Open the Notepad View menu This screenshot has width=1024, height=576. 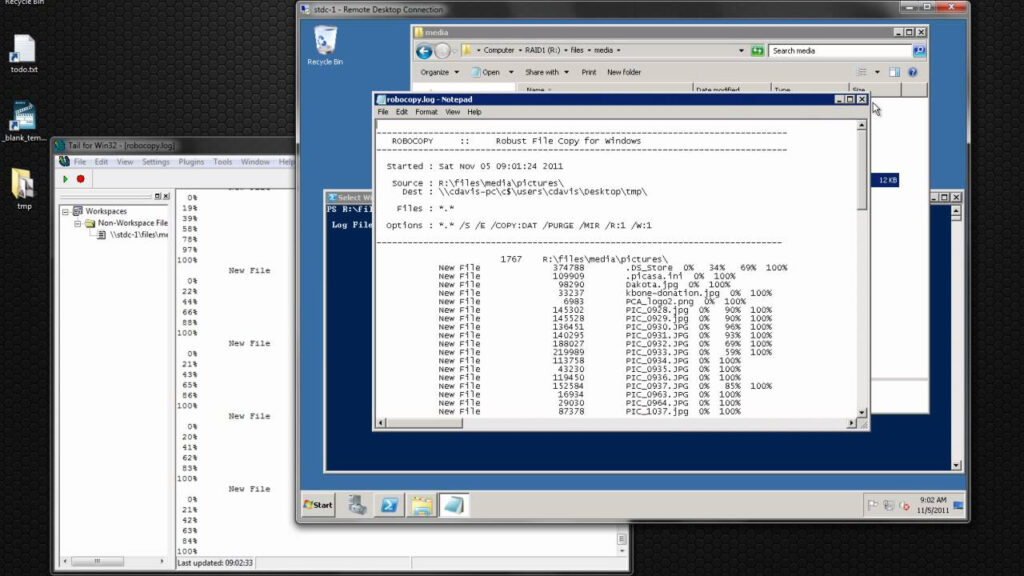pos(452,112)
